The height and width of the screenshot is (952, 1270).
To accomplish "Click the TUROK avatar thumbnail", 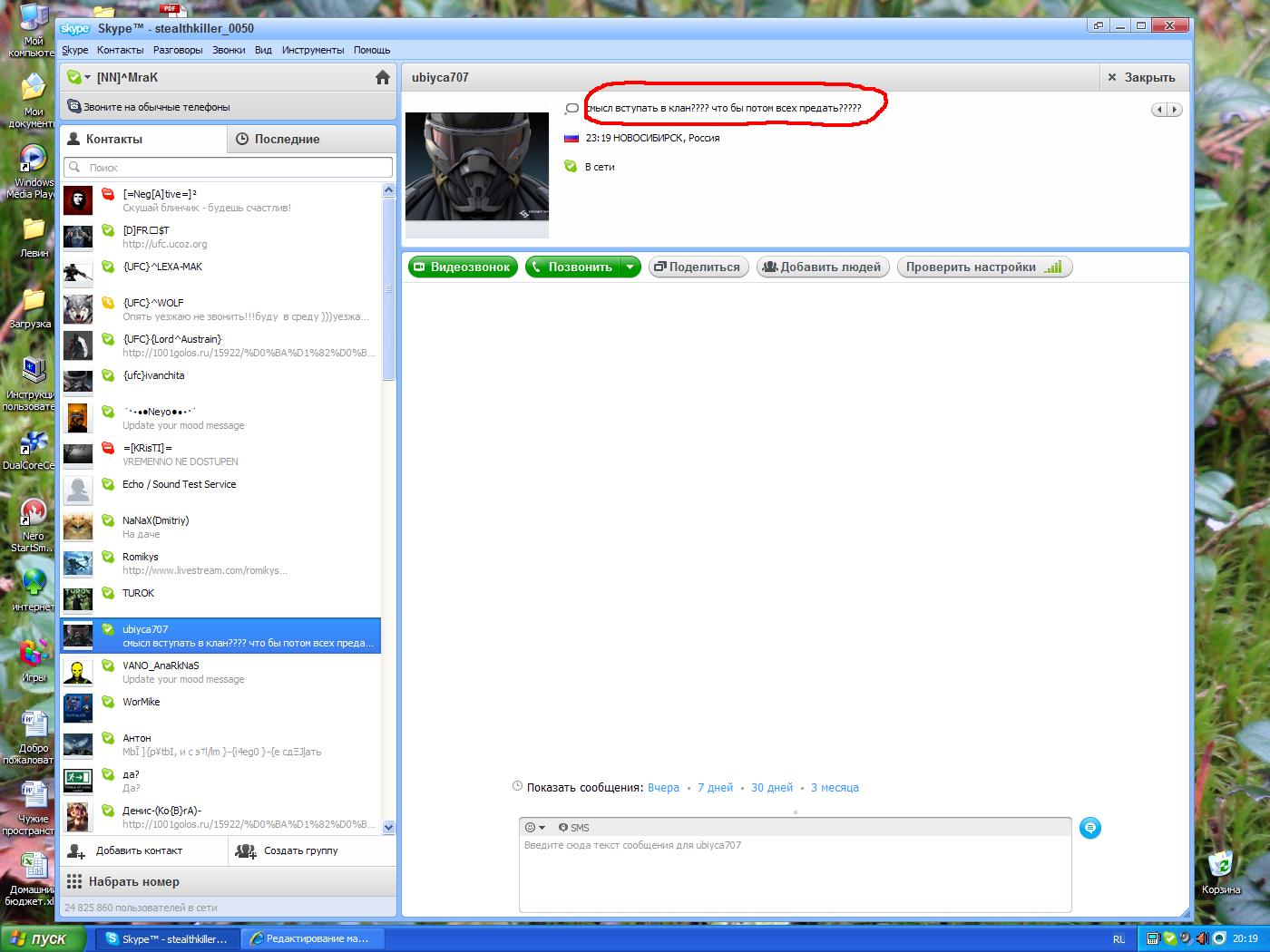I will 78,599.
